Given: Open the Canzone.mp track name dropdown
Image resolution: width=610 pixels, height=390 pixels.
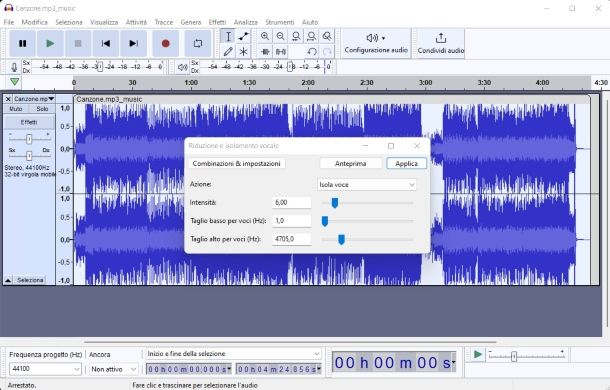Looking at the screenshot, I should point(34,99).
